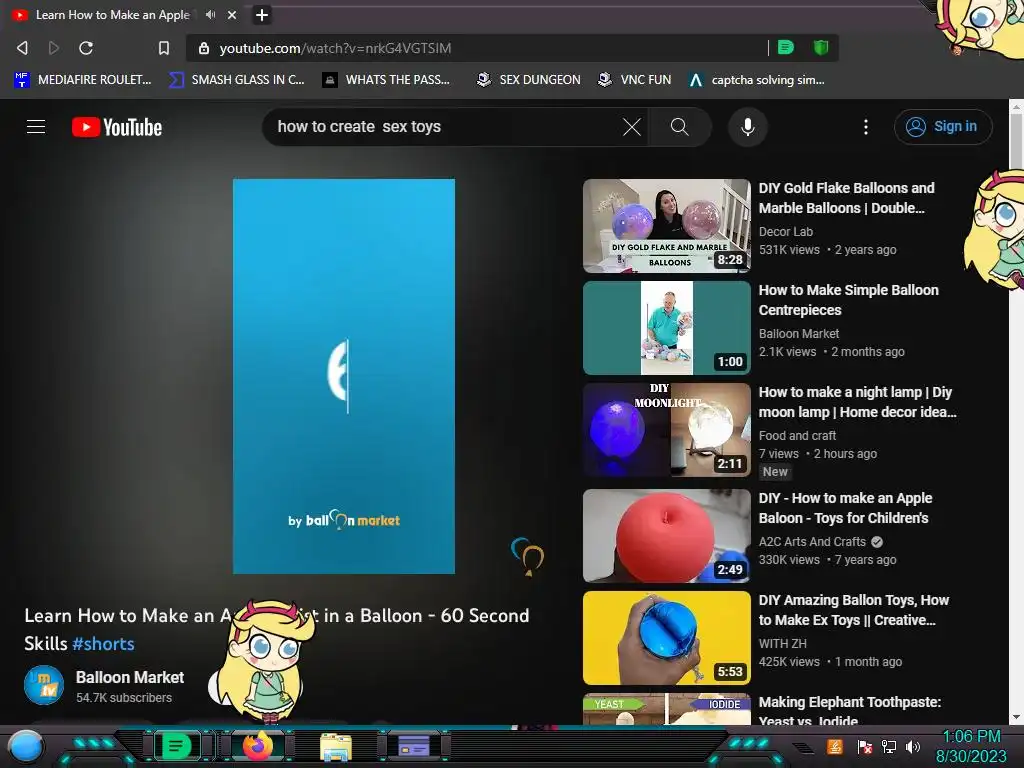Screen dimensions: 1024x768
Task: Open YouTube settings three-dot menu
Action: (866, 127)
